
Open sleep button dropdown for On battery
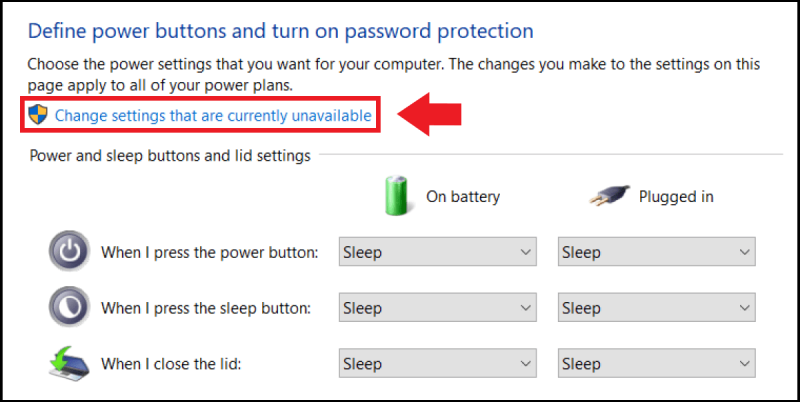438,308
